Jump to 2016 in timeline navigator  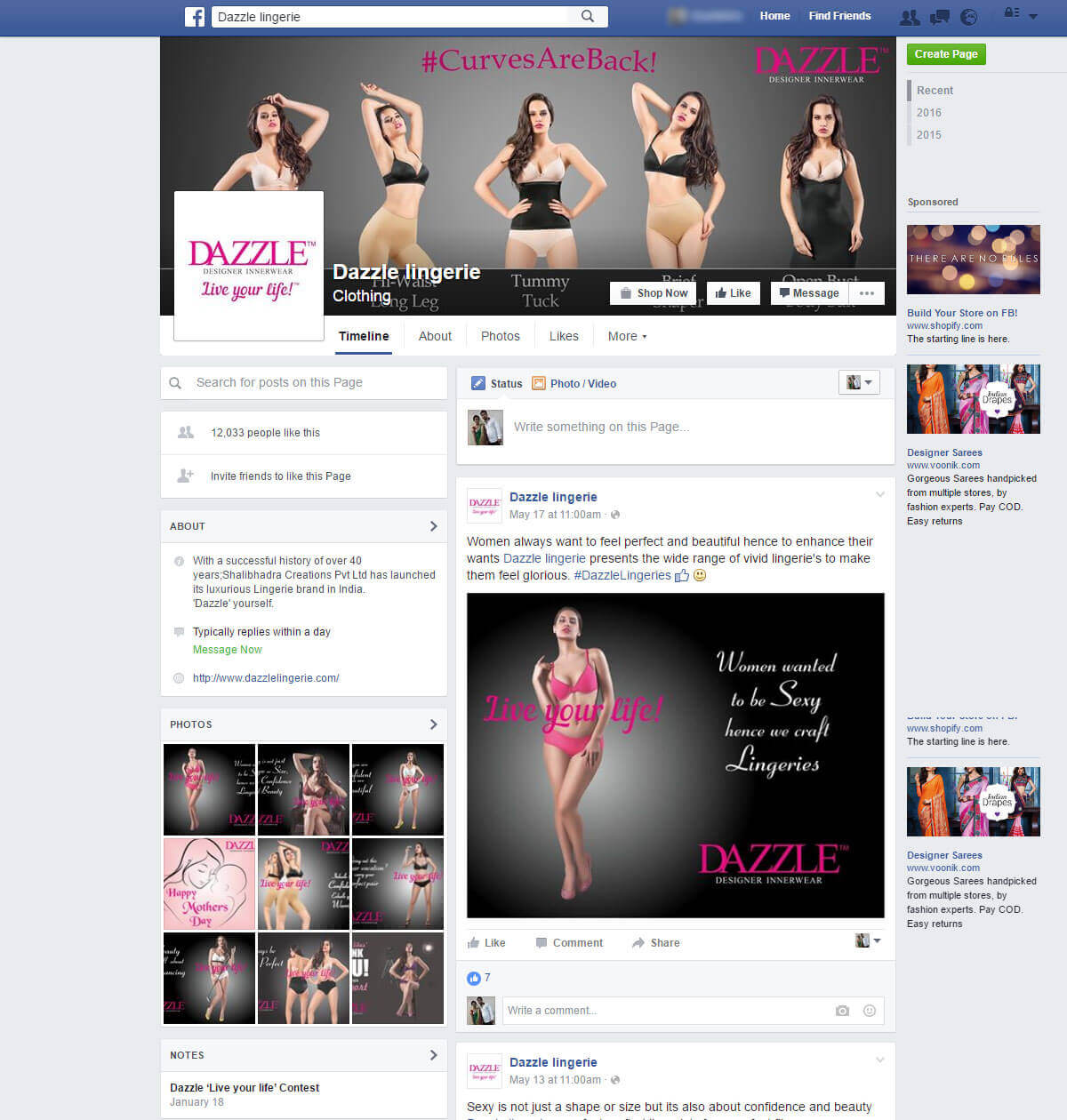click(x=929, y=113)
